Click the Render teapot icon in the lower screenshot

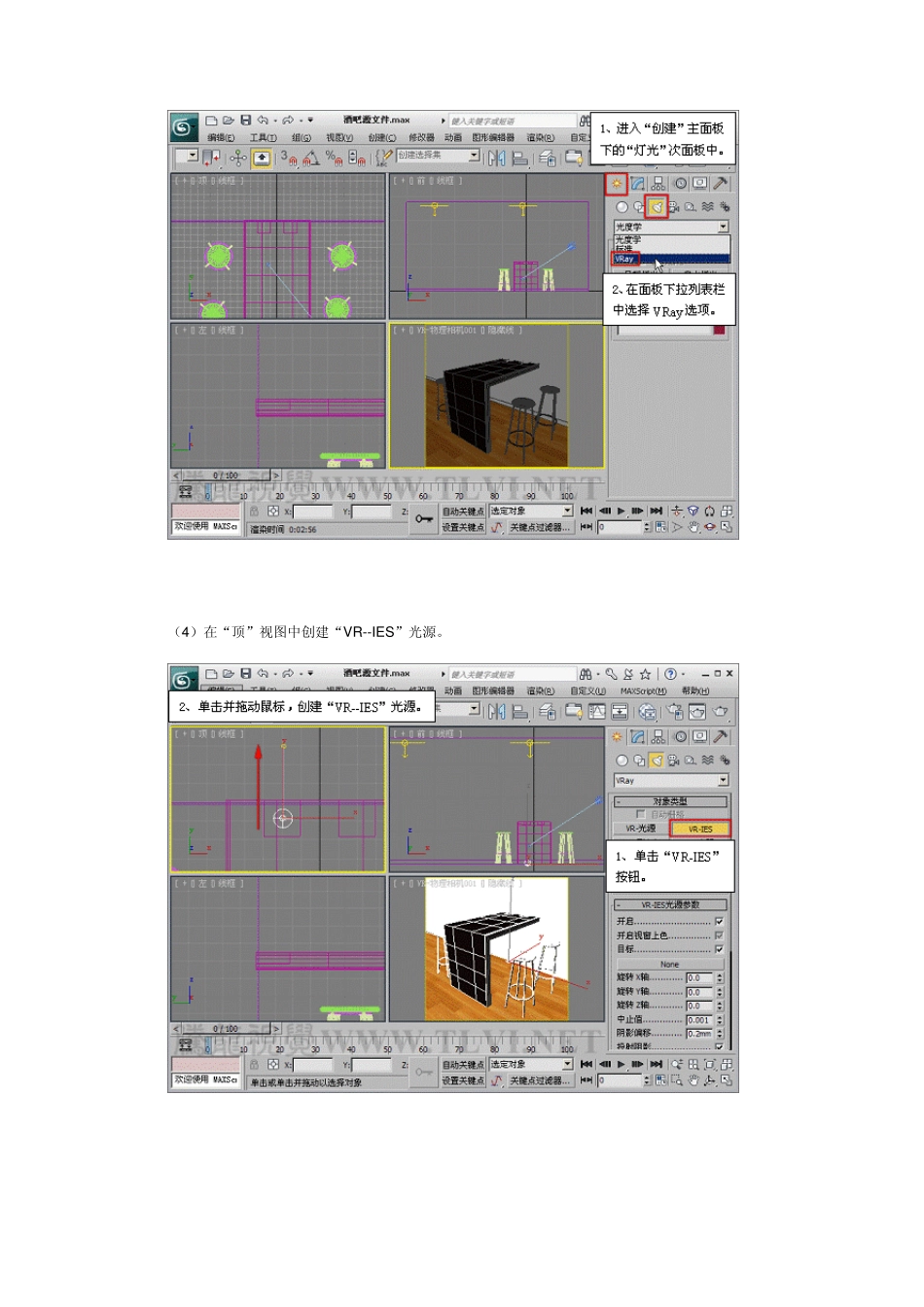pos(721,712)
